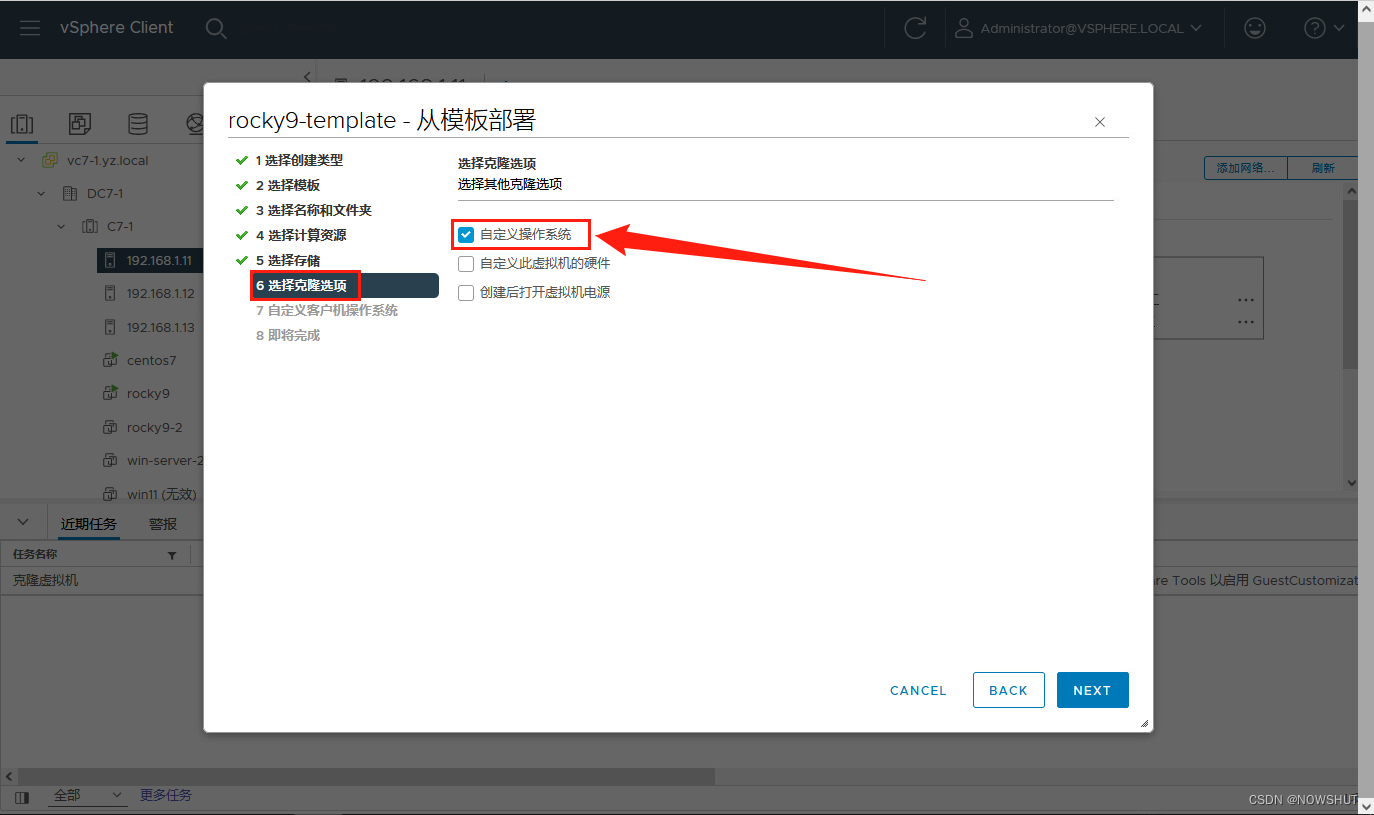Open the hamburger navigation menu
The image size is (1374, 815).
pos(30,28)
